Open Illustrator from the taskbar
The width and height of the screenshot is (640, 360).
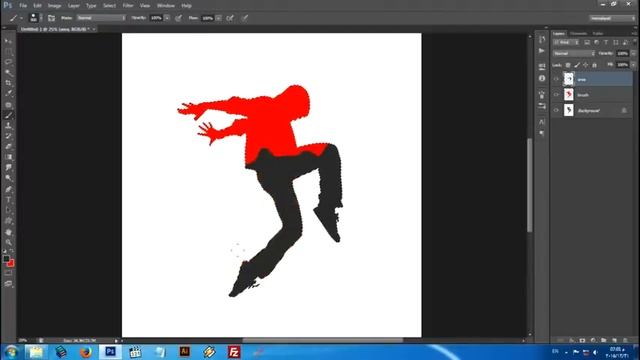(x=184, y=352)
